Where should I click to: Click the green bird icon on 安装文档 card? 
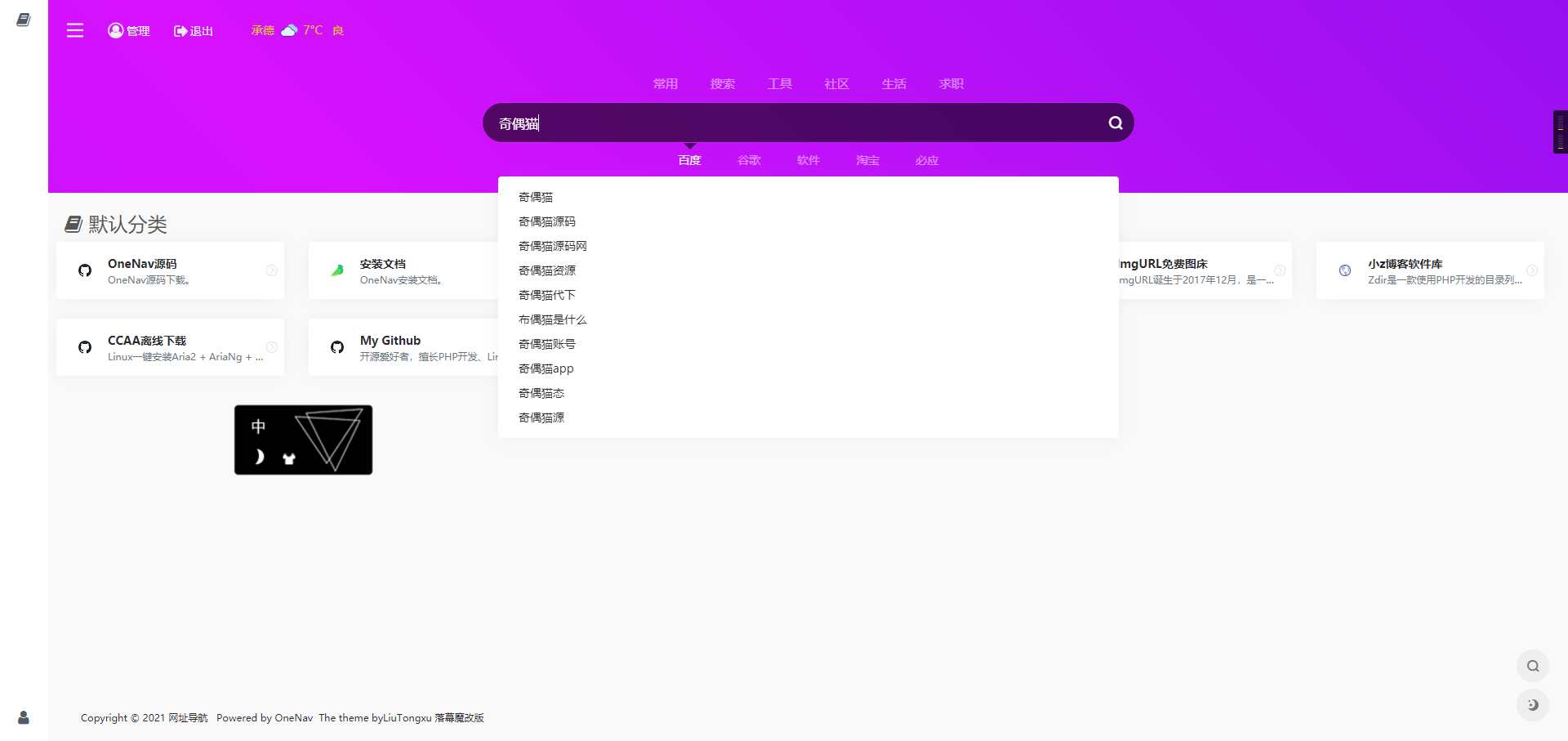coord(337,270)
